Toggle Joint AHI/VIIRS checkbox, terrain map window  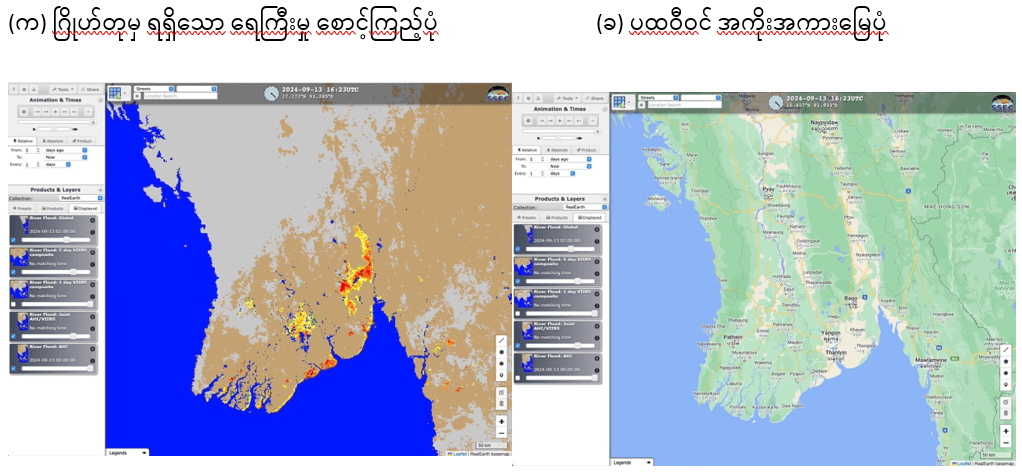pos(518,346)
